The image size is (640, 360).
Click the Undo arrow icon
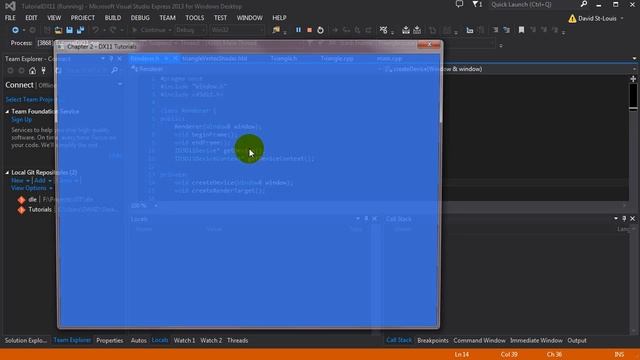(95, 30)
